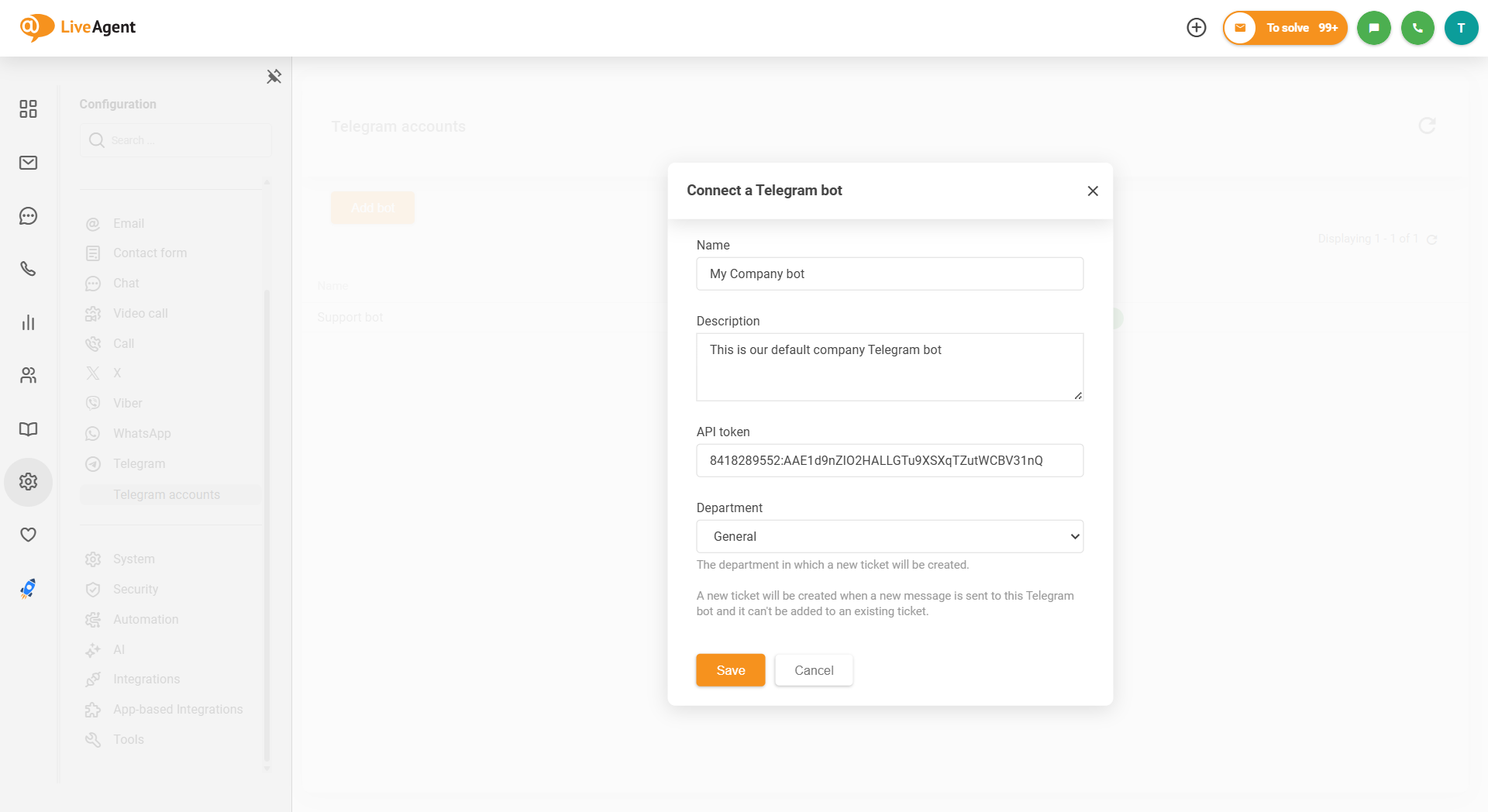
Task: Save the Telegram bot settings
Action: (729, 669)
